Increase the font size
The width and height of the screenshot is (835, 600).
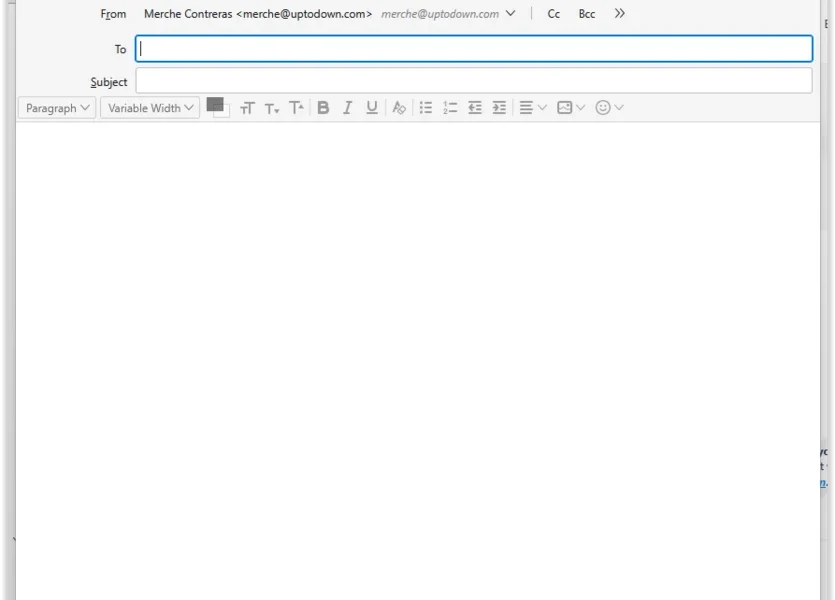[x=296, y=108]
